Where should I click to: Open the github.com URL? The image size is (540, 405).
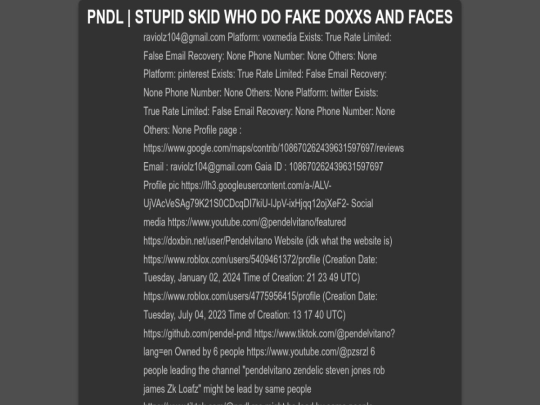[x=197, y=334]
